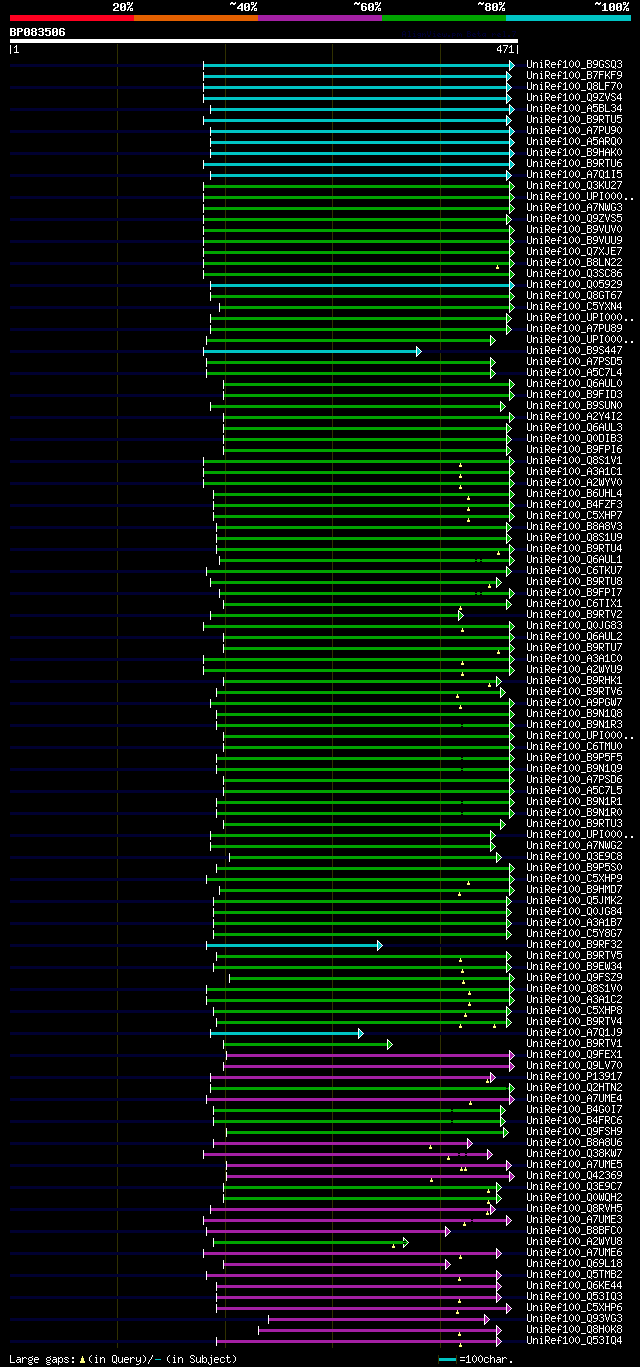The width and height of the screenshot is (640, 1367).
Task: Open hit UniRef100_Q9ZVS4
Action: click(x=574, y=98)
